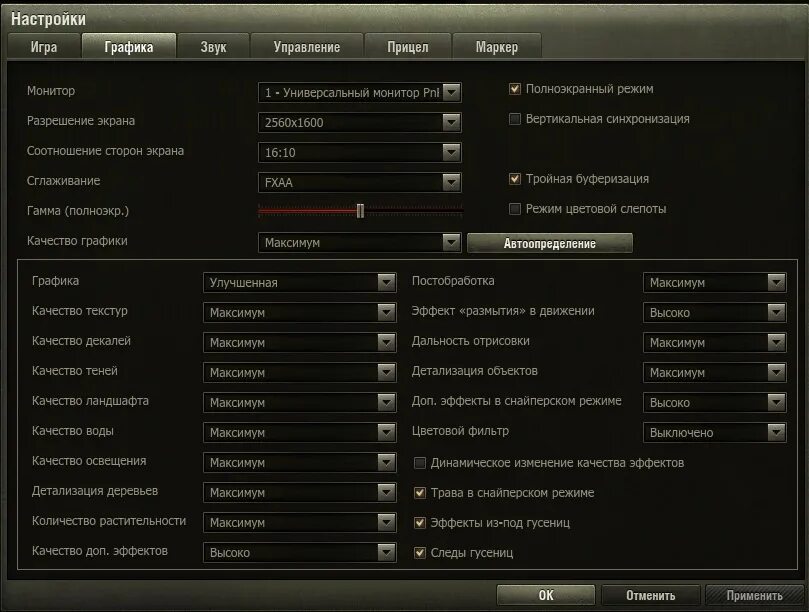Expand the Монитор selection list
The image size is (809, 612).
click(452, 91)
